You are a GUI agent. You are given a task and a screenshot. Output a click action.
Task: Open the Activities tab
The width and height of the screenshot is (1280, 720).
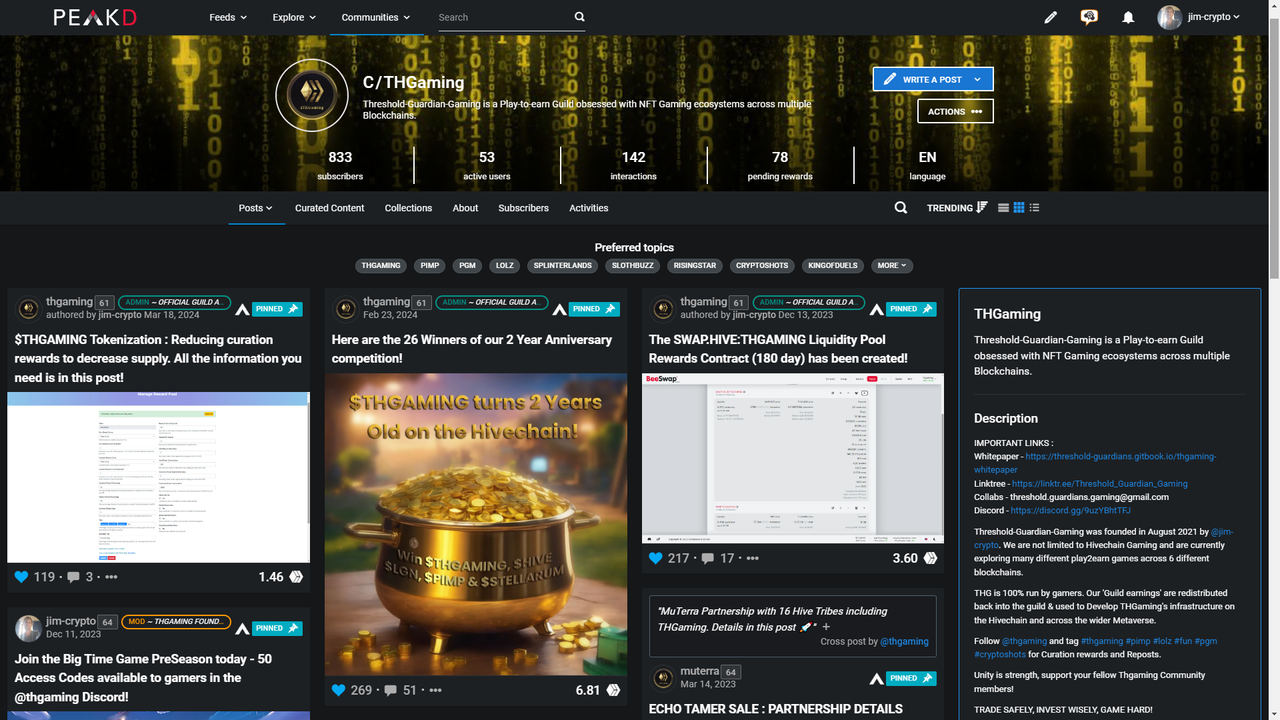pyautogui.click(x=589, y=208)
